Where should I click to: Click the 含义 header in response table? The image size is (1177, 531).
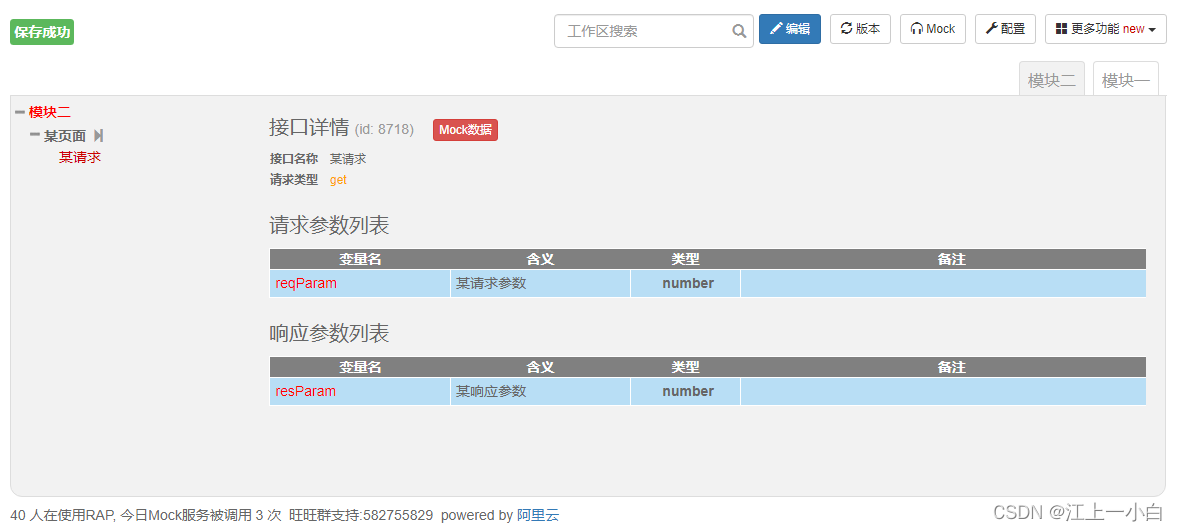tap(540, 367)
